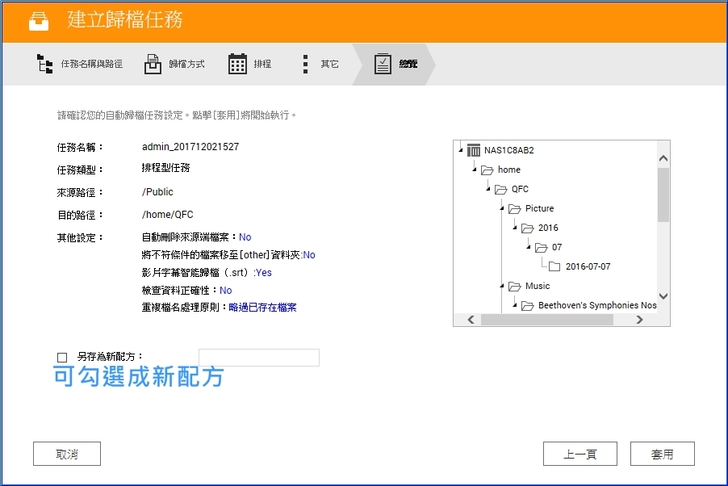Click the Beethoven's Symphonies folder icon

(527, 306)
